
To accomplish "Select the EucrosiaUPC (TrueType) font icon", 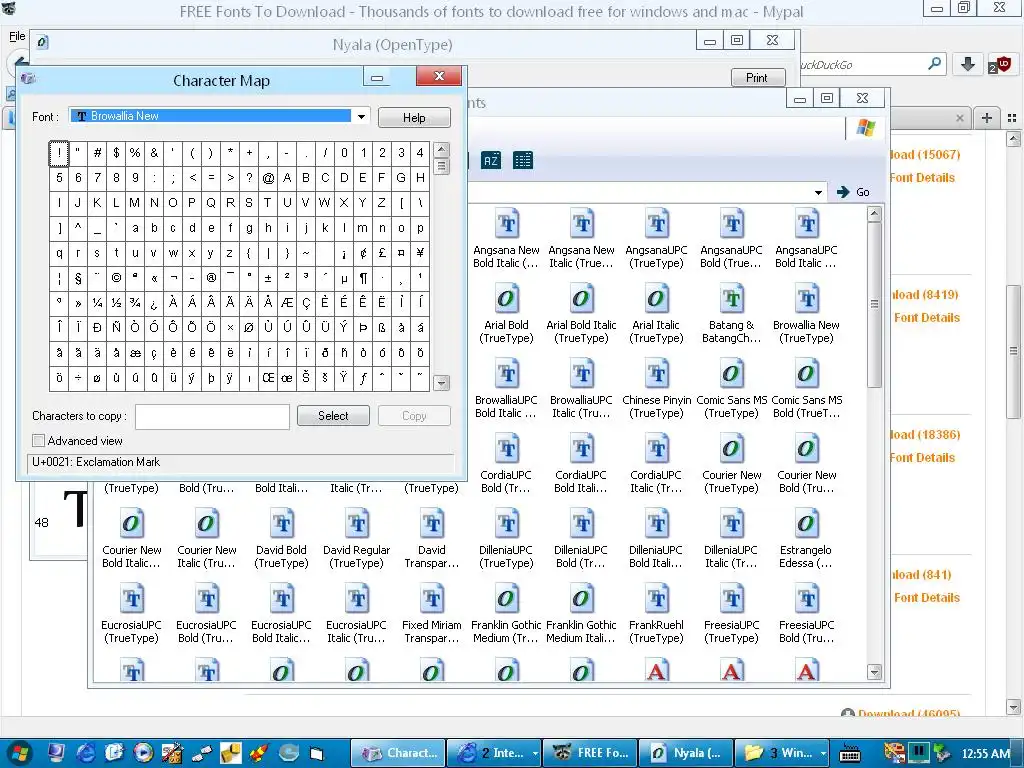I will point(131,600).
